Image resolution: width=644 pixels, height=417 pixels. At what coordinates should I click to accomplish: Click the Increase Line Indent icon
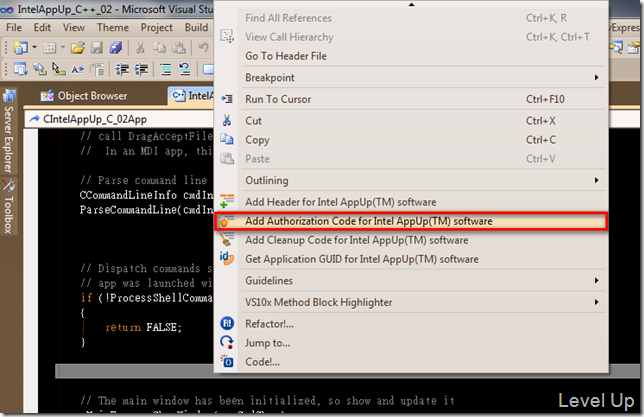pos(141,69)
